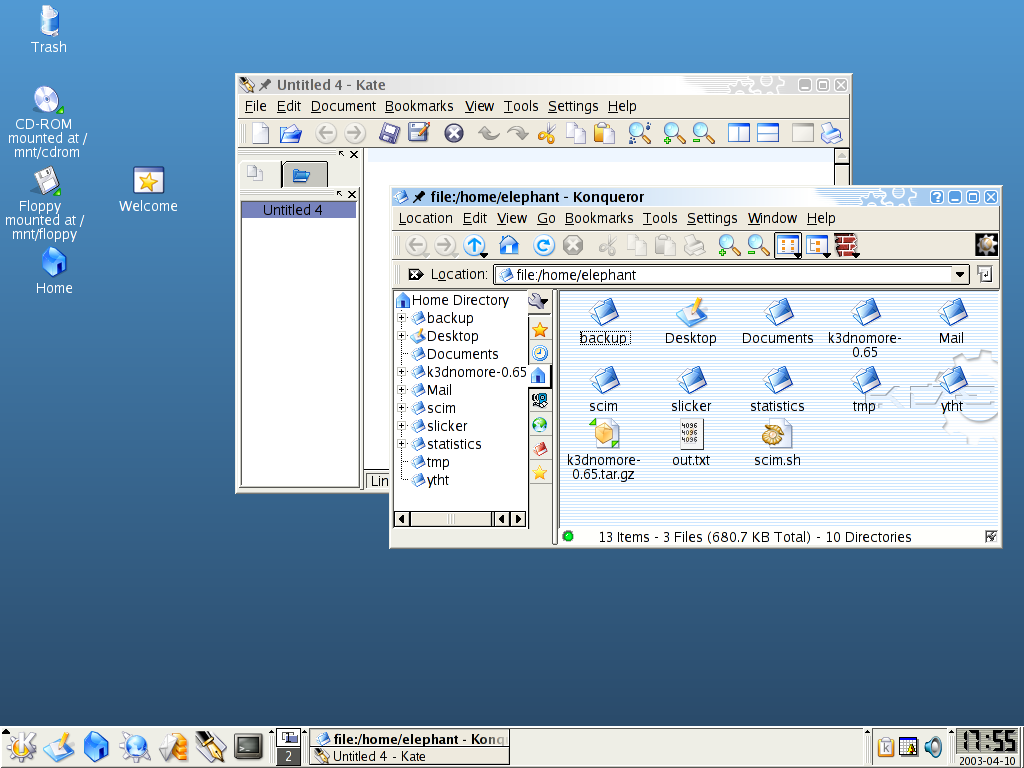
Task: Switch to Untitled 4 - Kate taskbar button
Action: click(x=409, y=756)
